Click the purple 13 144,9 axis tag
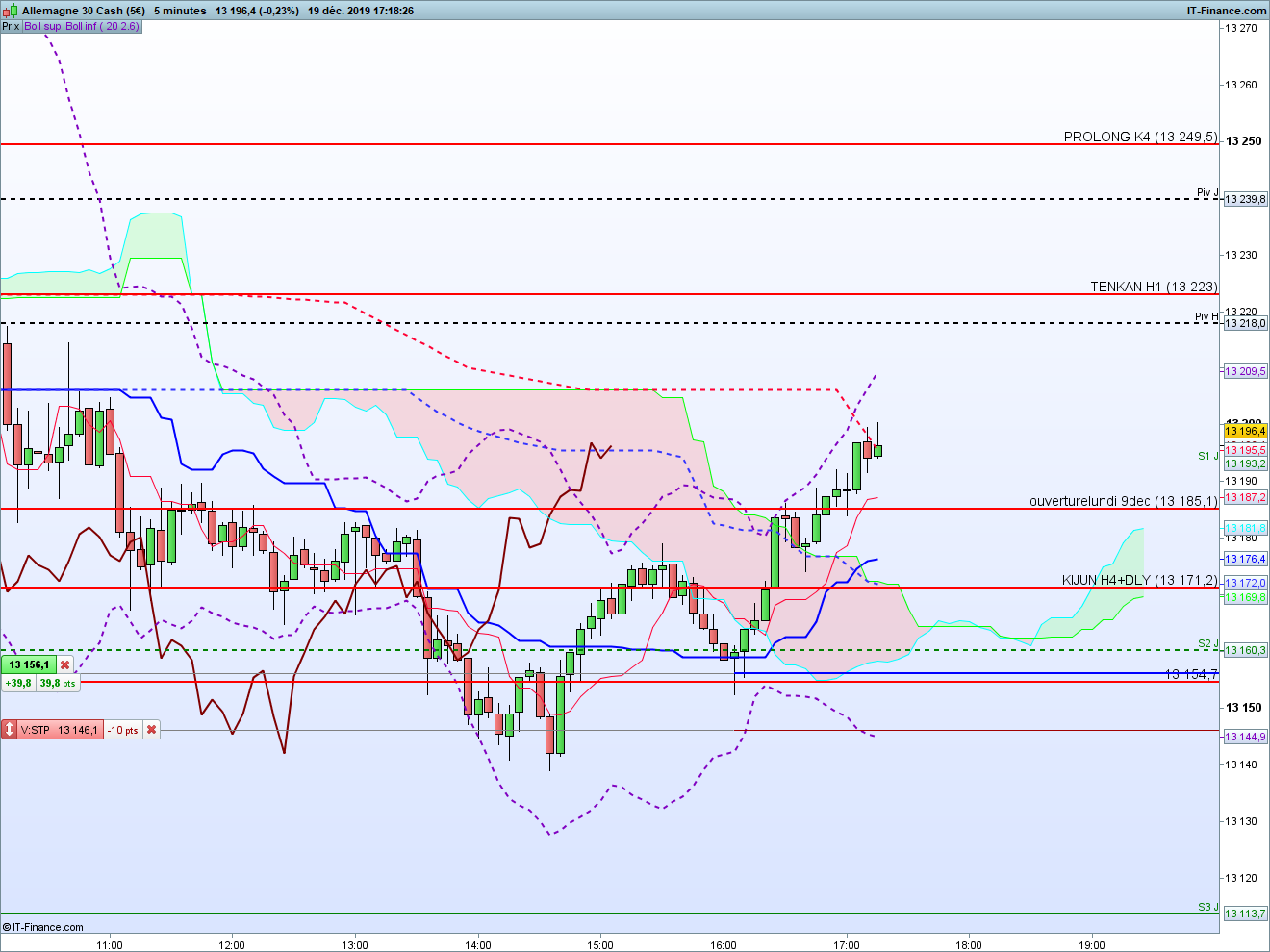1270x952 pixels. click(x=1245, y=737)
